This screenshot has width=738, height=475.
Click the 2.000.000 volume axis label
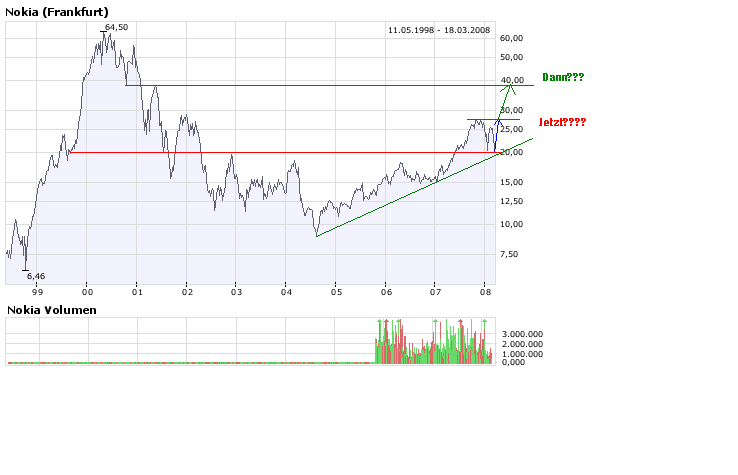522,344
